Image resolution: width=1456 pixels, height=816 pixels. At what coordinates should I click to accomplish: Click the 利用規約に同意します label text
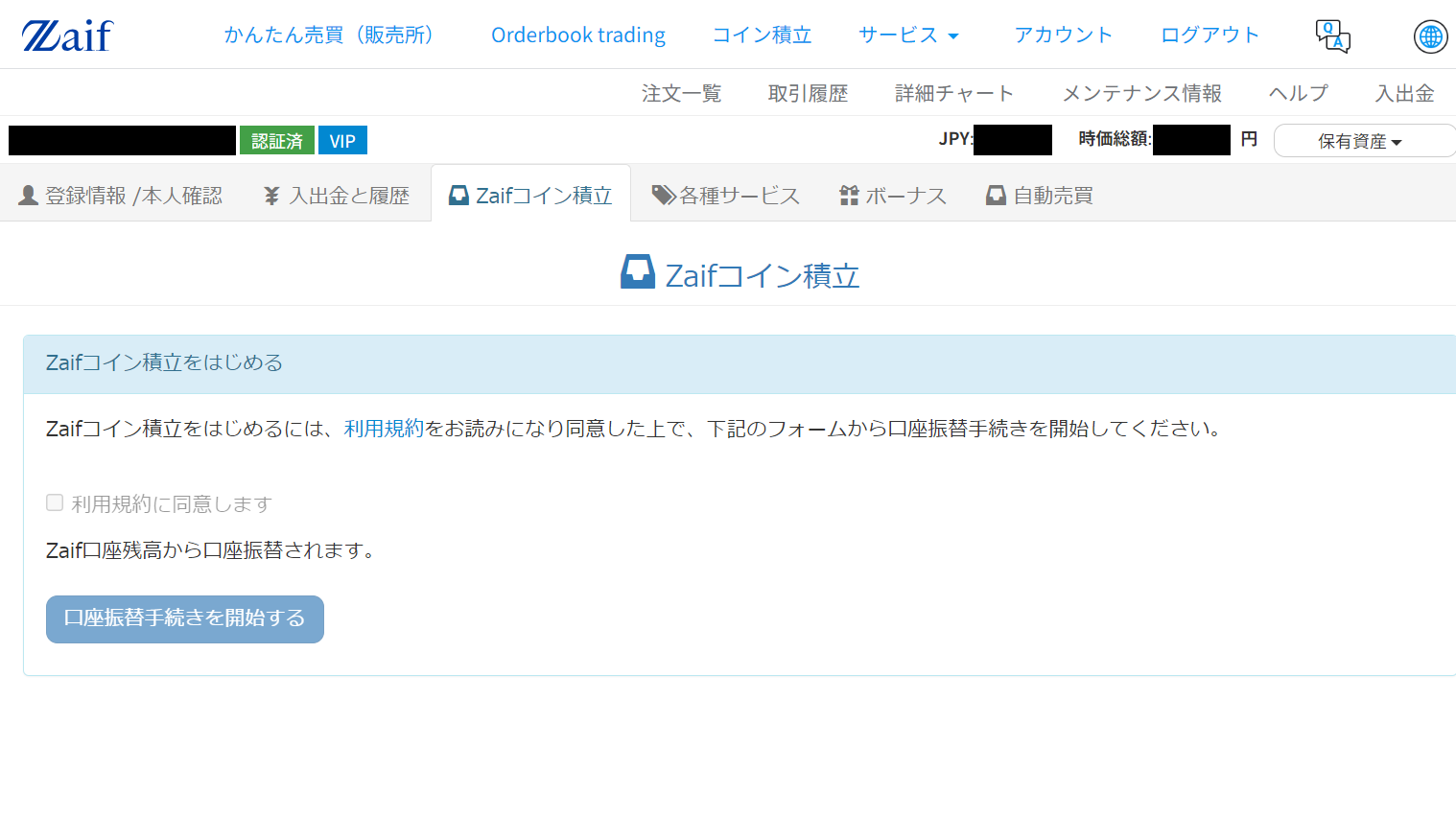click(x=172, y=503)
